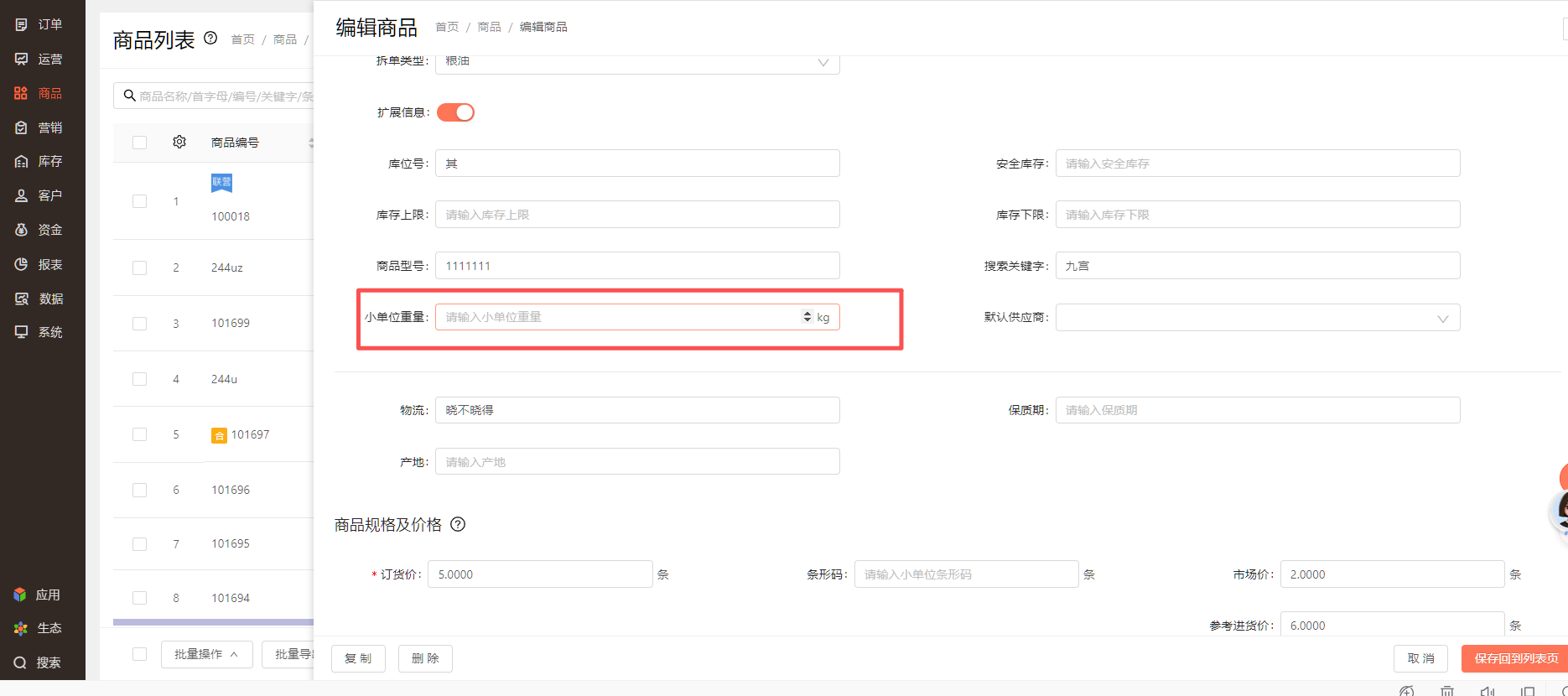Image resolution: width=1568 pixels, height=696 pixels.
Task: Go to 商品 in 商品列表 breadcrumb
Action: (284, 39)
